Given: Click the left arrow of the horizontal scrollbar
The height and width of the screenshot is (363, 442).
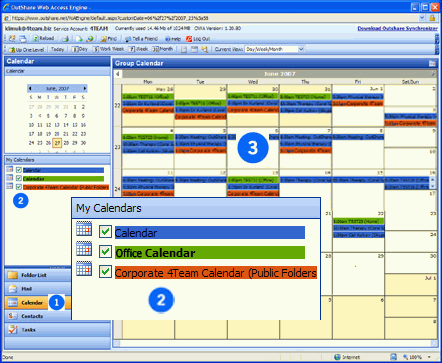Looking at the screenshot, I should point(117,343).
